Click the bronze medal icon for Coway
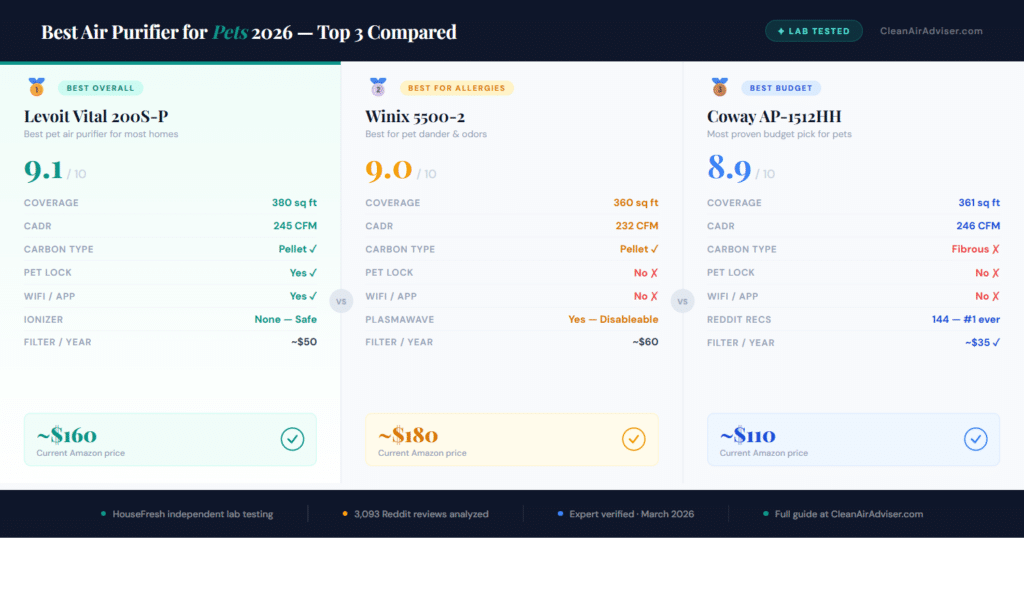The image size is (1024, 593). pos(720,87)
